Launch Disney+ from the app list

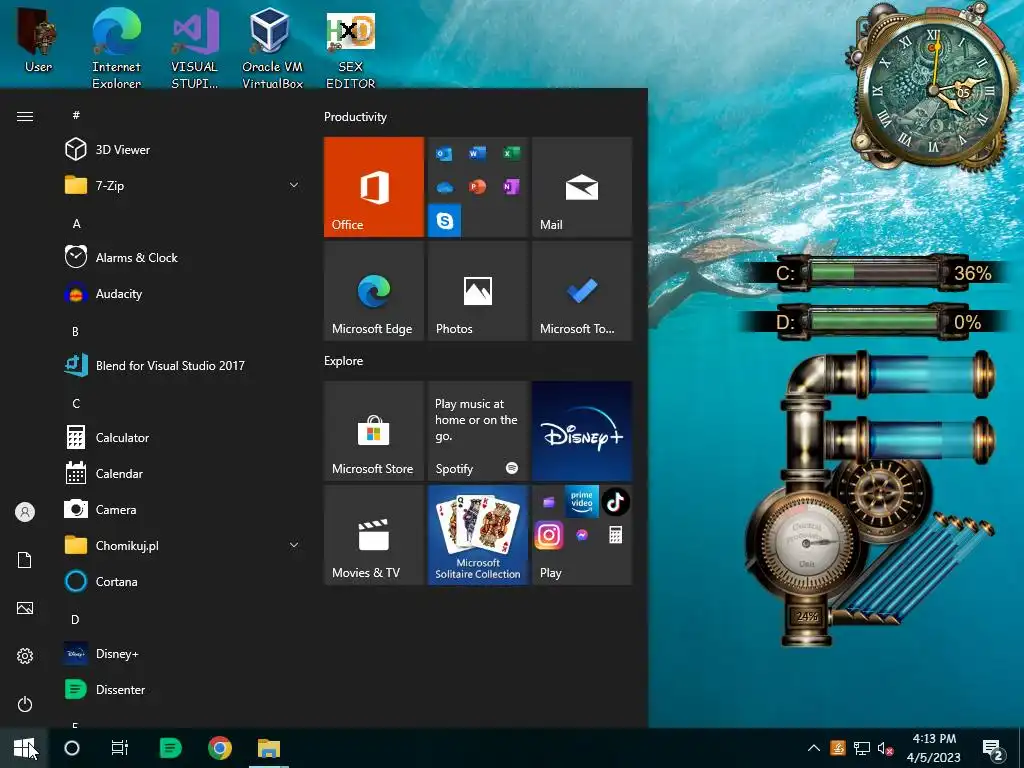tap(102, 654)
